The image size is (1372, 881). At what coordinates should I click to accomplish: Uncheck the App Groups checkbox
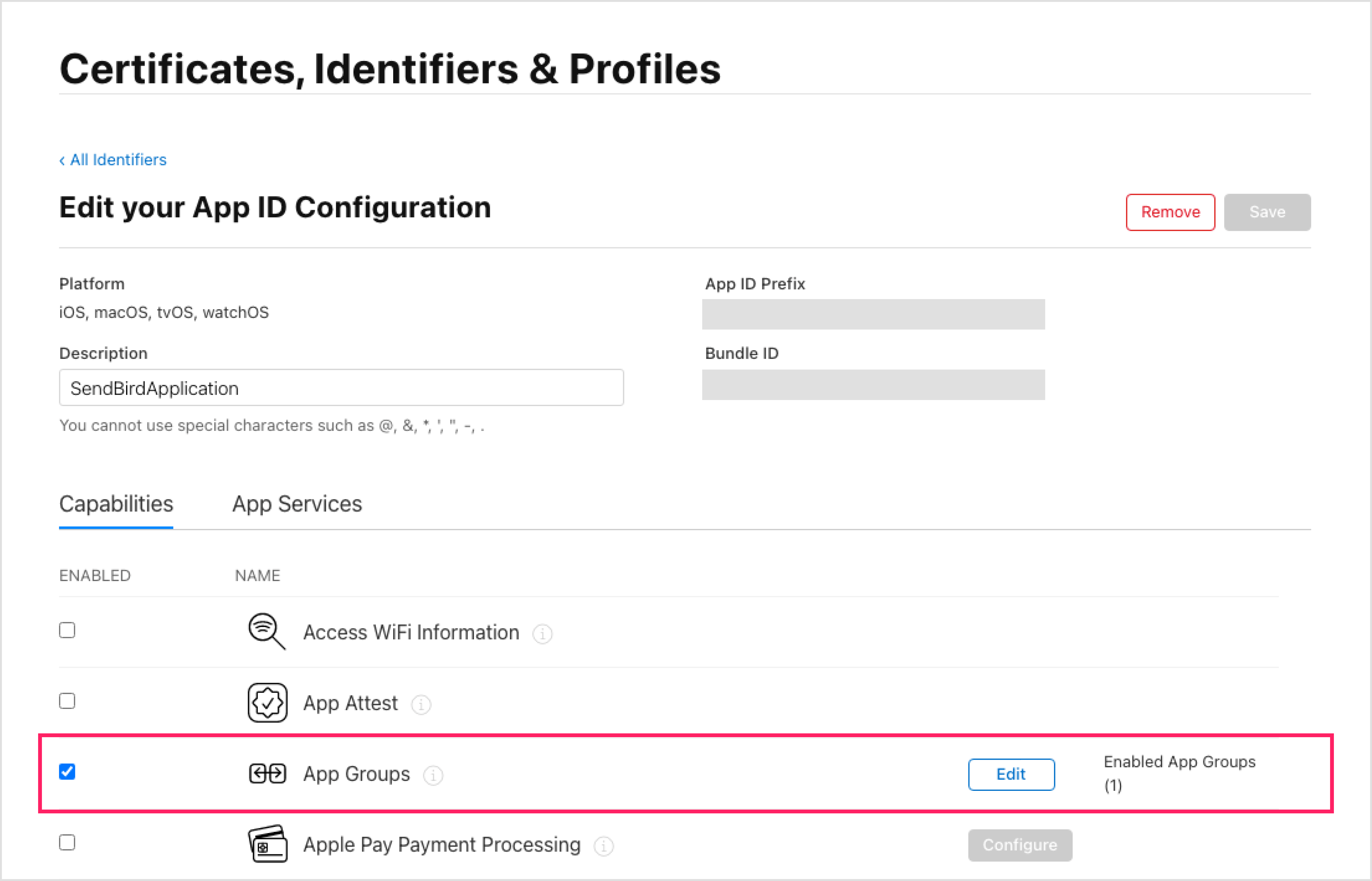[67, 772]
